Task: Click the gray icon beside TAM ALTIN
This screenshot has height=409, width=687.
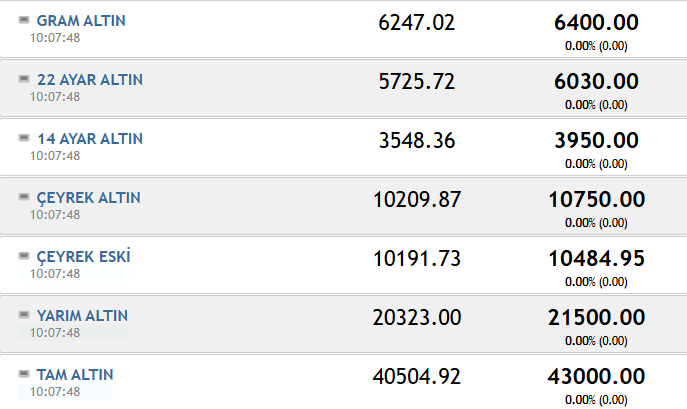Action: (24, 374)
